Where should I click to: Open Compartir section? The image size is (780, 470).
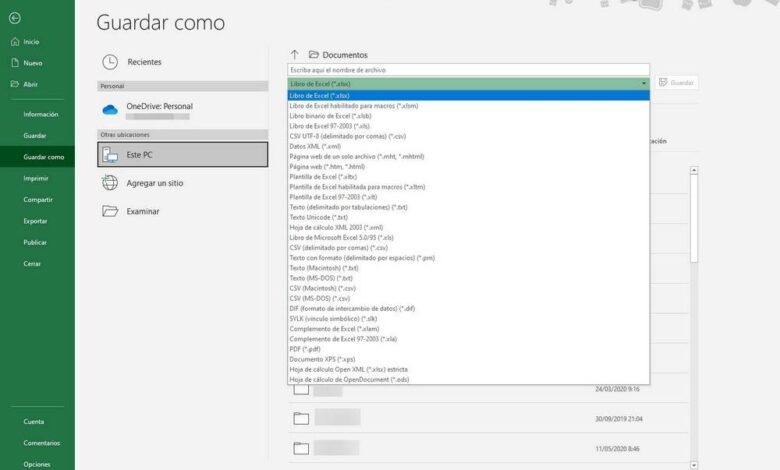38,200
